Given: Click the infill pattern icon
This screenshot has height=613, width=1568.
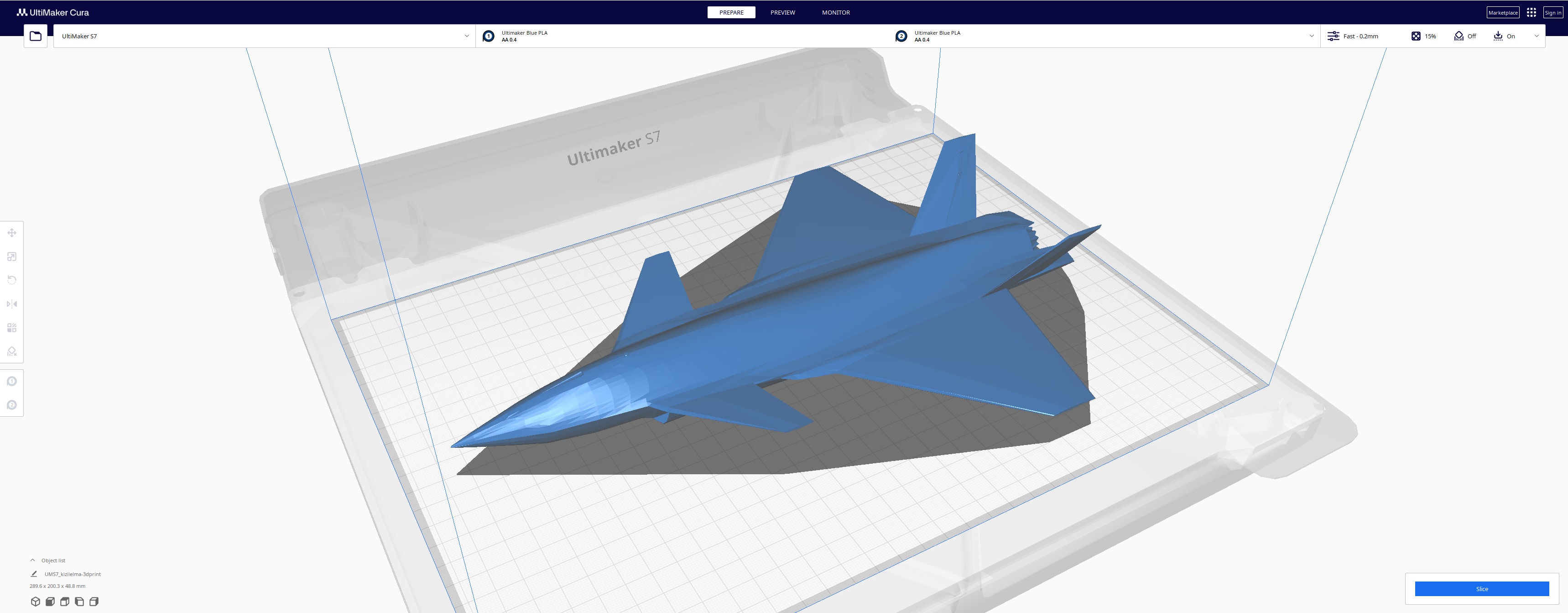Looking at the screenshot, I should 1416,36.
